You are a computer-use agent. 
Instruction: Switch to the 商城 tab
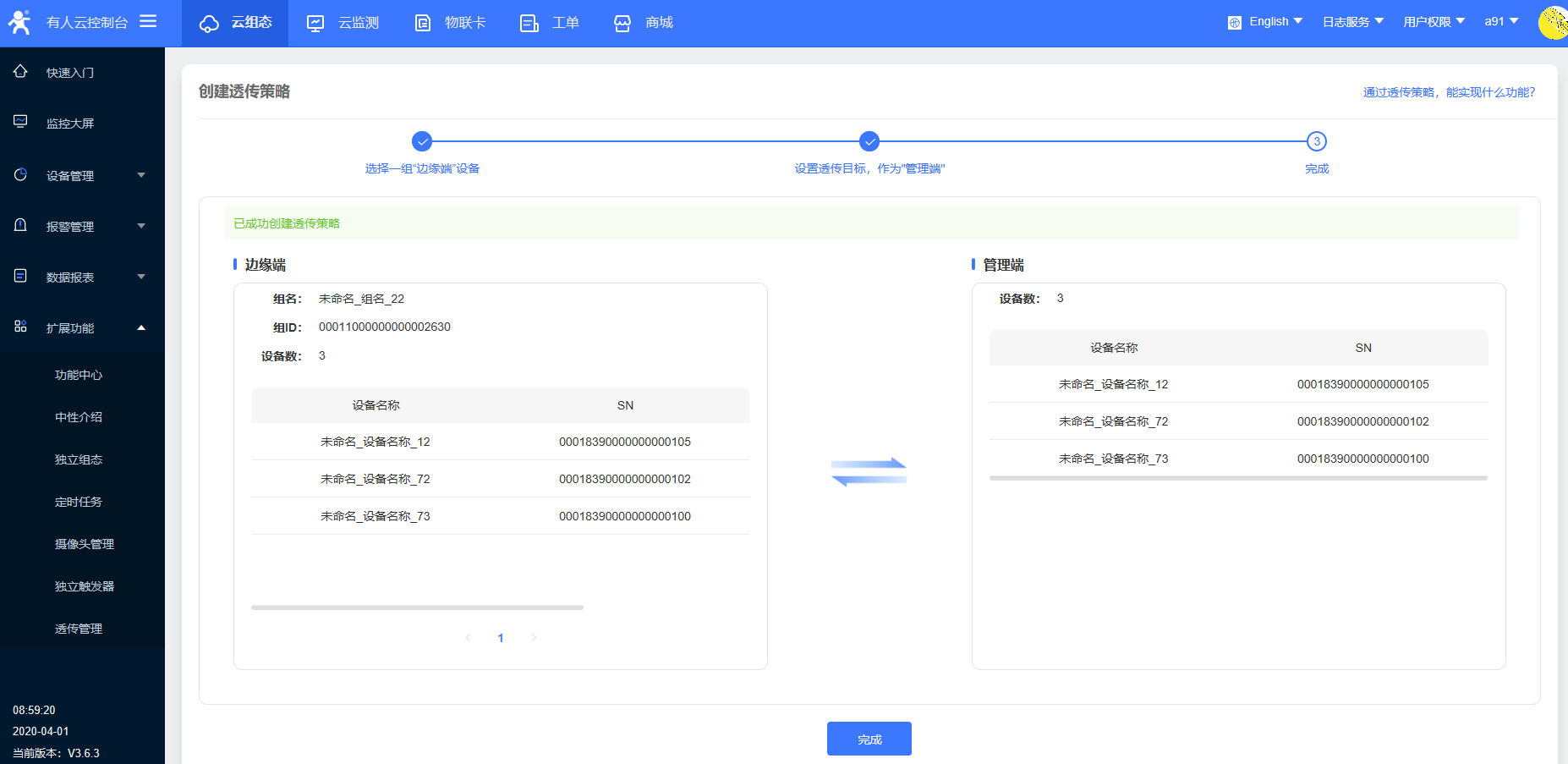(643, 23)
